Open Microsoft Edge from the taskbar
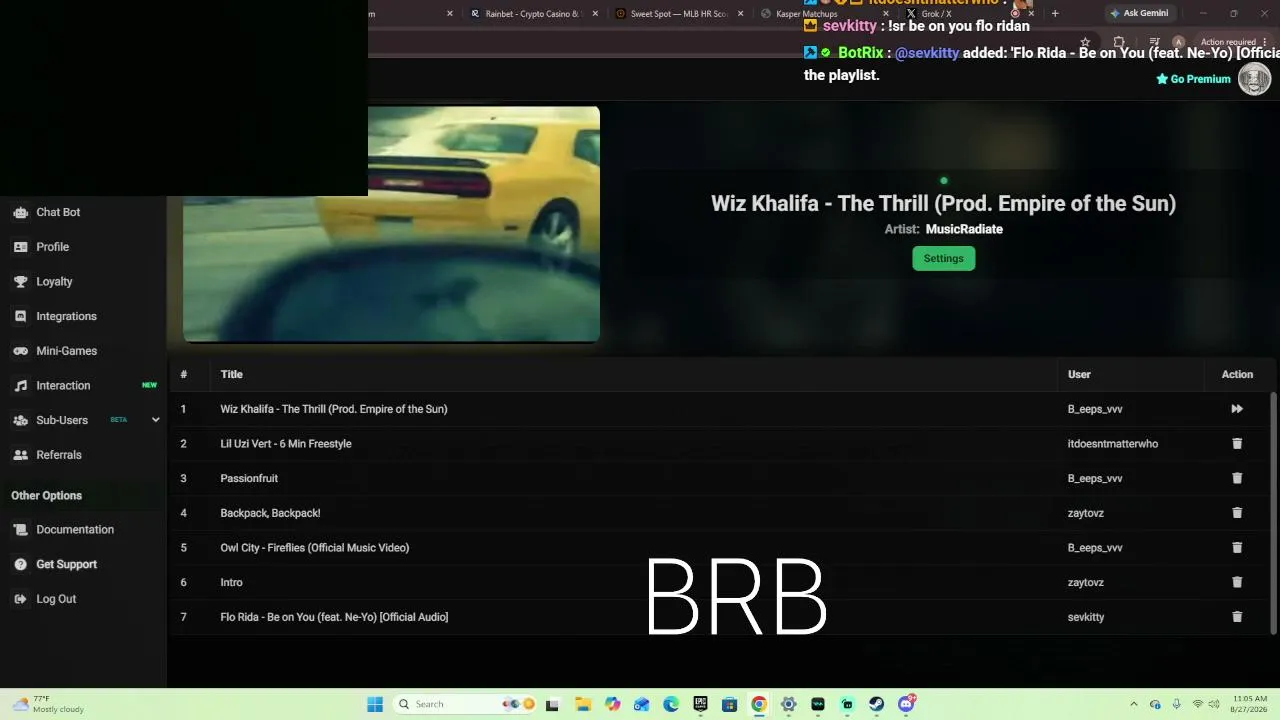The width and height of the screenshot is (1280, 720). coord(671,704)
